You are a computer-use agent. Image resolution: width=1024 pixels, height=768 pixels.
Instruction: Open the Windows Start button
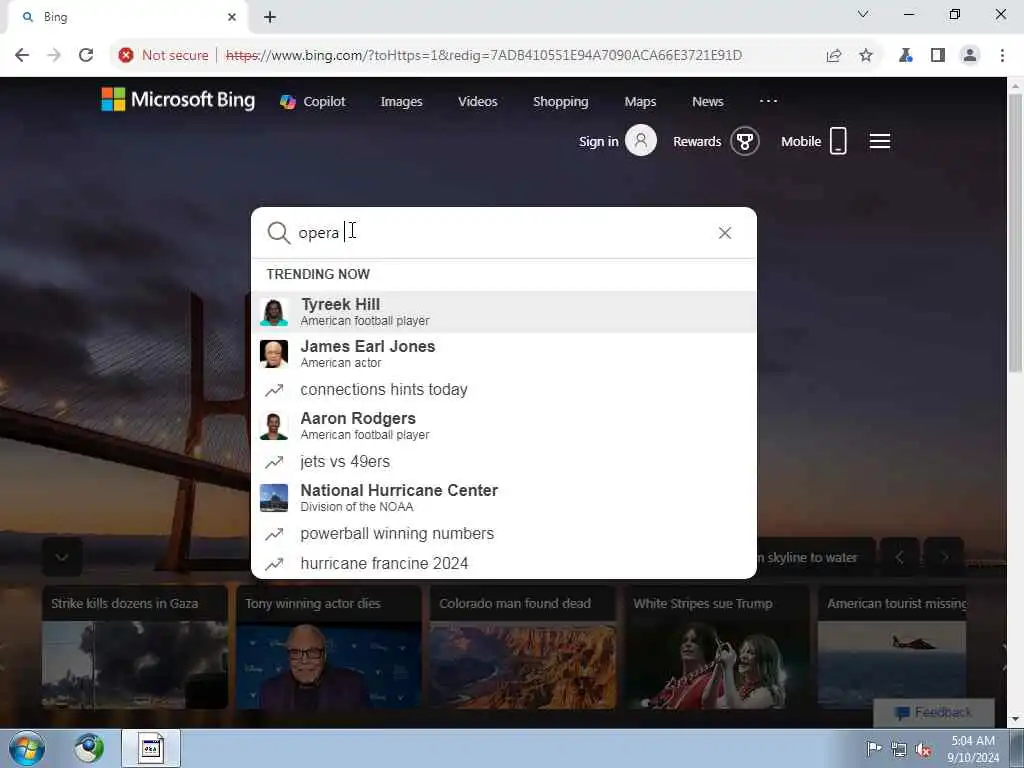tap(27, 748)
